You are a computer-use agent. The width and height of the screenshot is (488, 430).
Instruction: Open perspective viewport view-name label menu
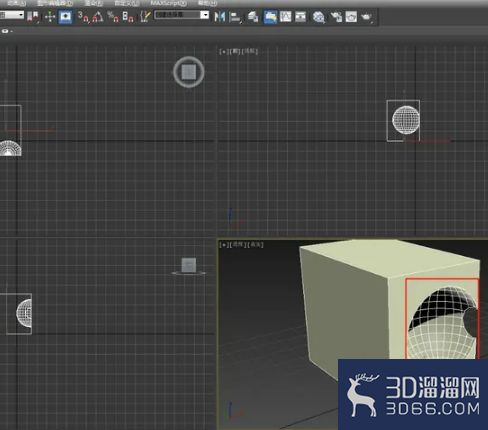[238, 245]
